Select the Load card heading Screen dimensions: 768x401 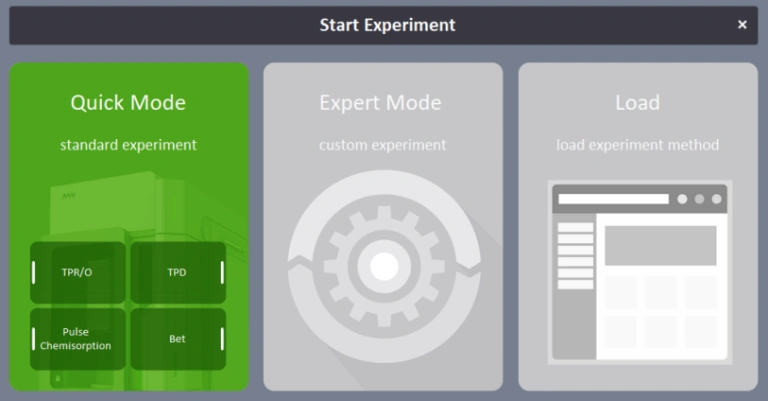(637, 103)
